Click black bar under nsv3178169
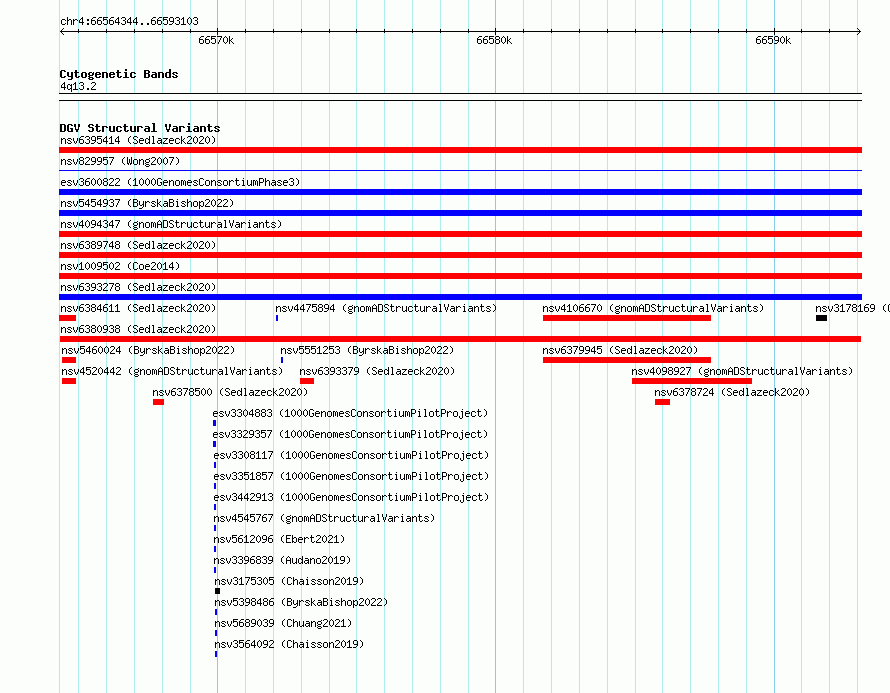The width and height of the screenshot is (890, 693). tap(821, 318)
